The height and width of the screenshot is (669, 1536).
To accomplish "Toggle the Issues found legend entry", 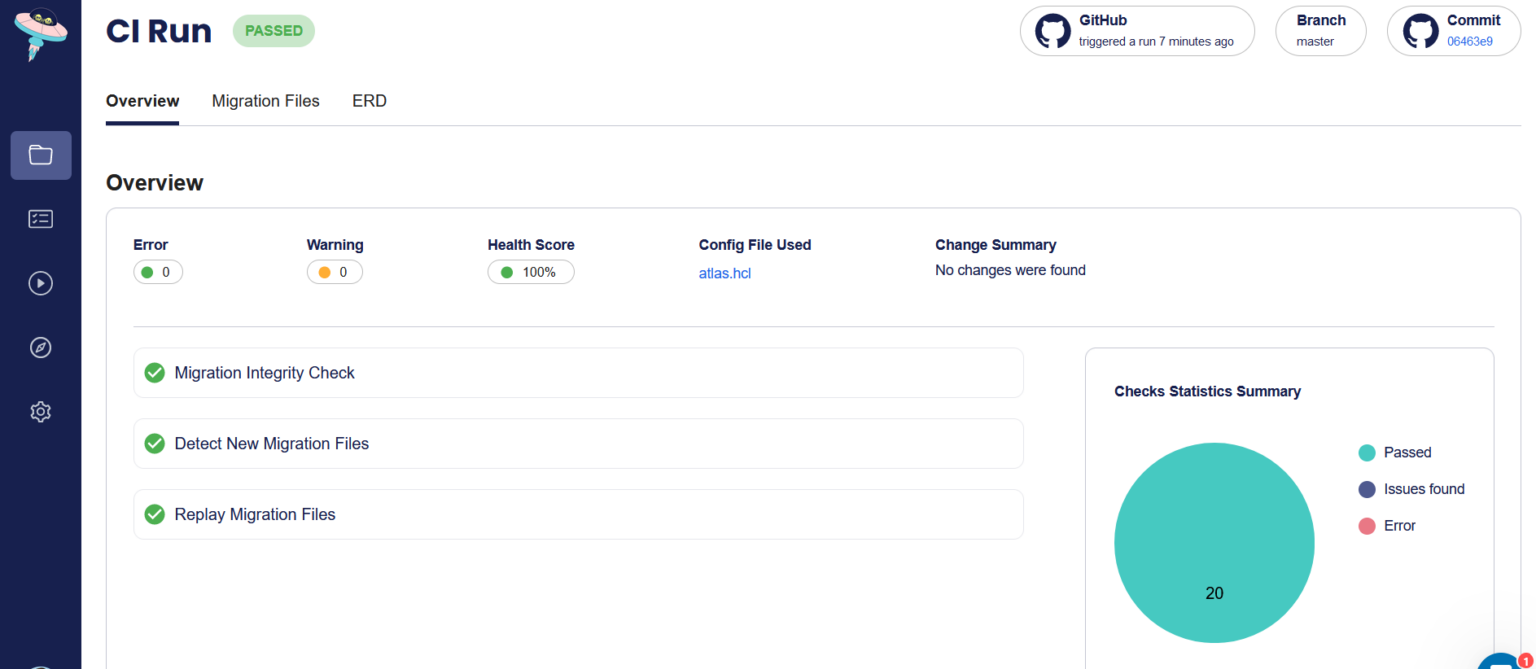I will [1410, 489].
